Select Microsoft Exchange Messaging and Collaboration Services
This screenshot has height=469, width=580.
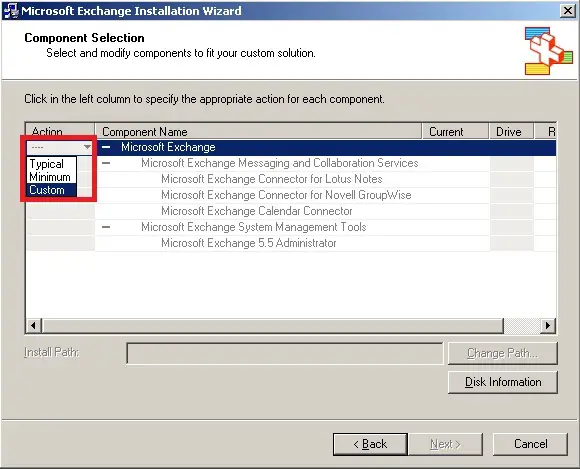point(280,163)
